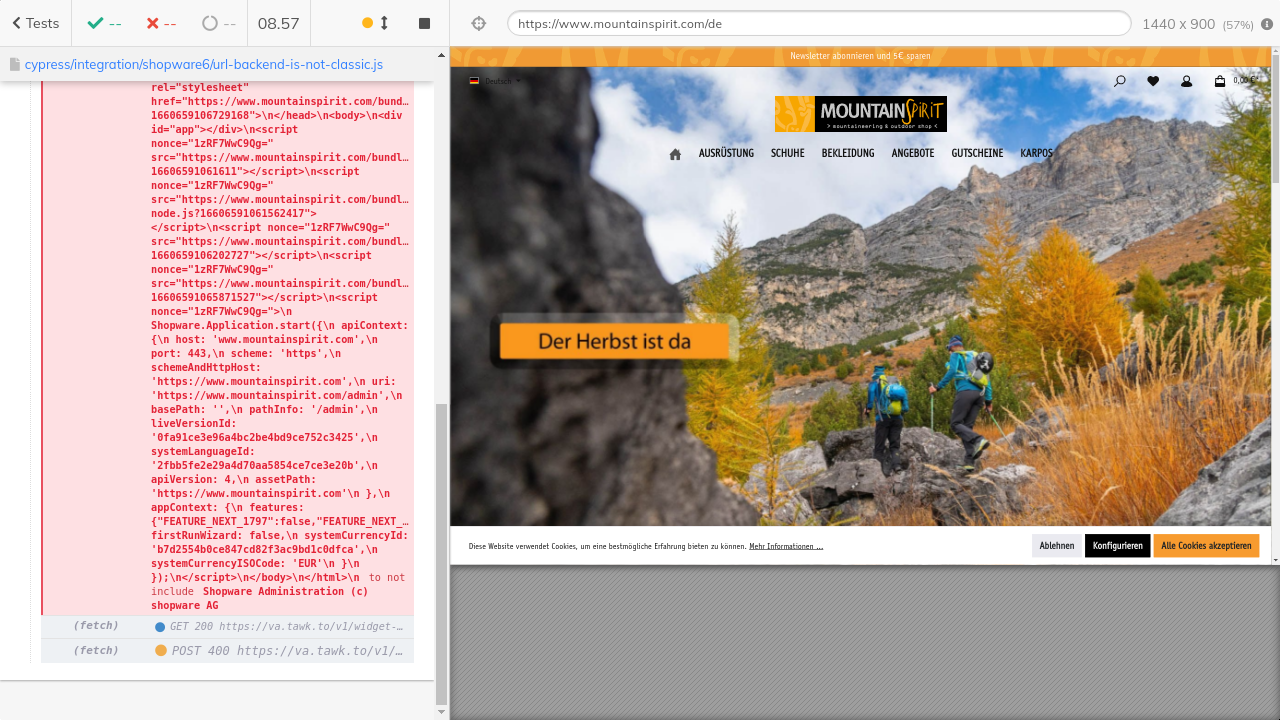Go back to the Tests list
Image resolution: width=1280 pixels, height=720 pixels.
point(35,23)
